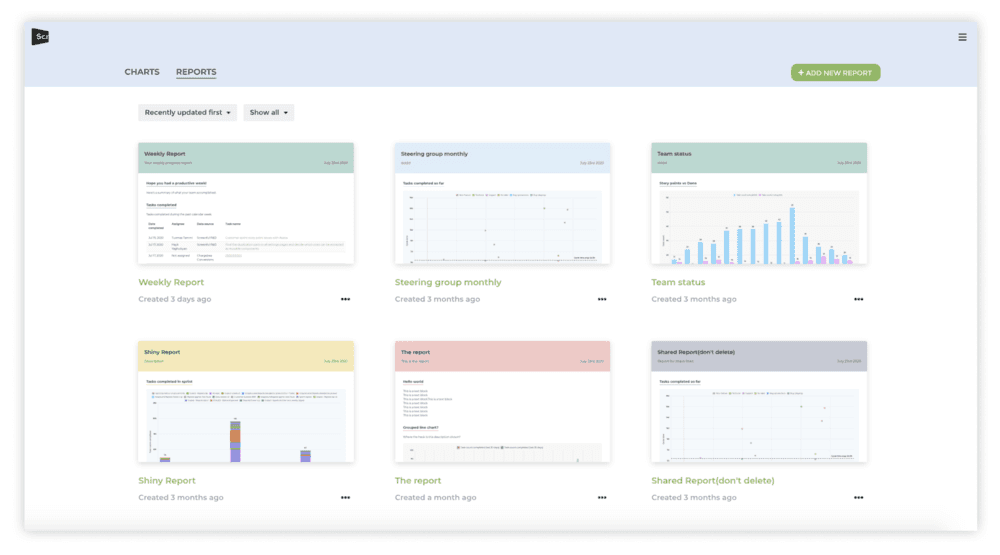
Task: Select the Reports tab
Action: [x=196, y=72]
